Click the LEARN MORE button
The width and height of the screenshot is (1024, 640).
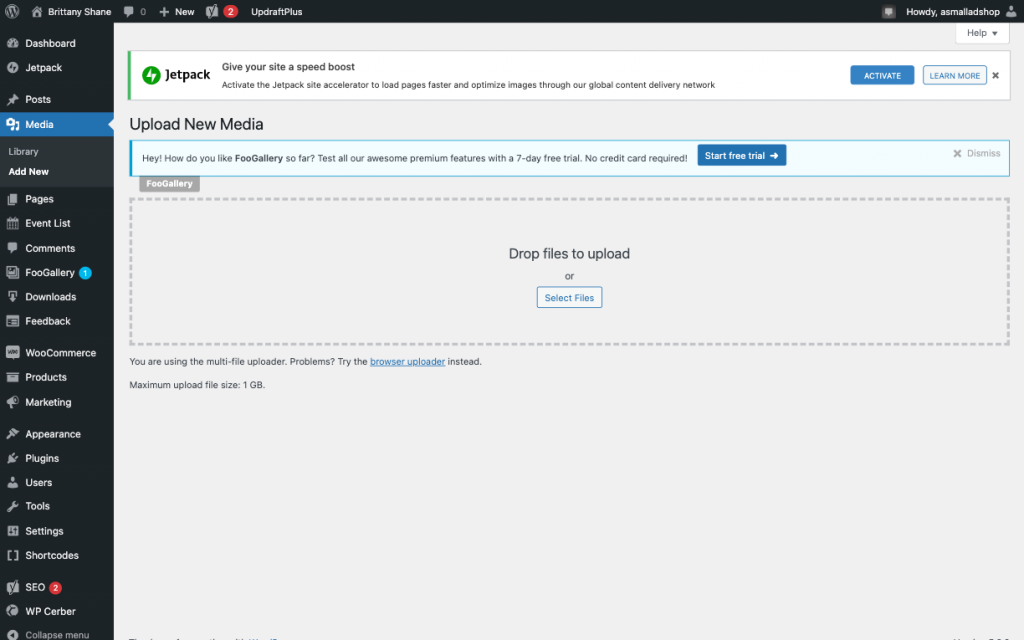[x=954, y=76]
